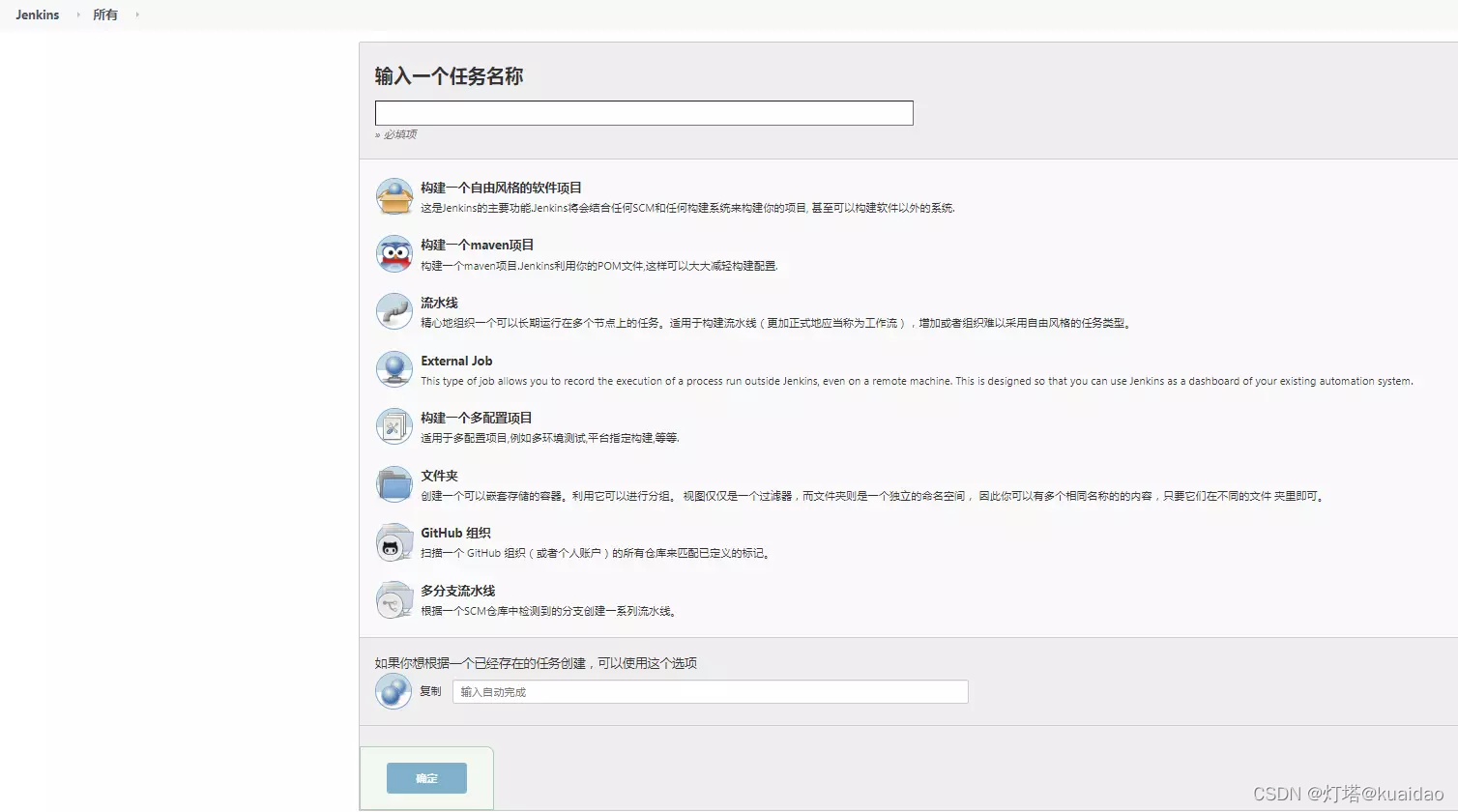Image resolution: width=1458 pixels, height=812 pixels.
Task: Select the External Job title
Action: (x=456, y=361)
